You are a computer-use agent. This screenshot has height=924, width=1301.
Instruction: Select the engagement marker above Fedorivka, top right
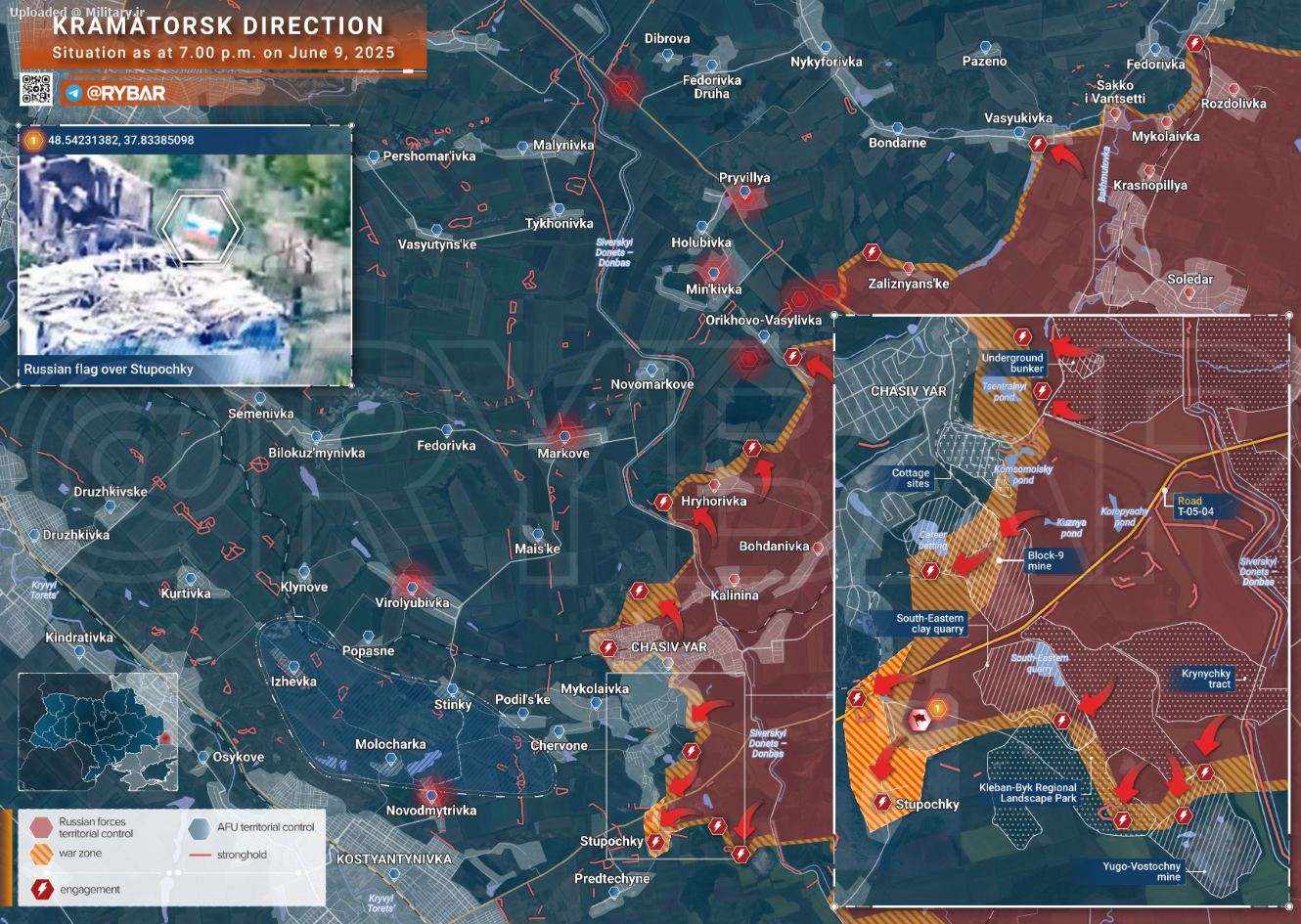[x=1194, y=43]
